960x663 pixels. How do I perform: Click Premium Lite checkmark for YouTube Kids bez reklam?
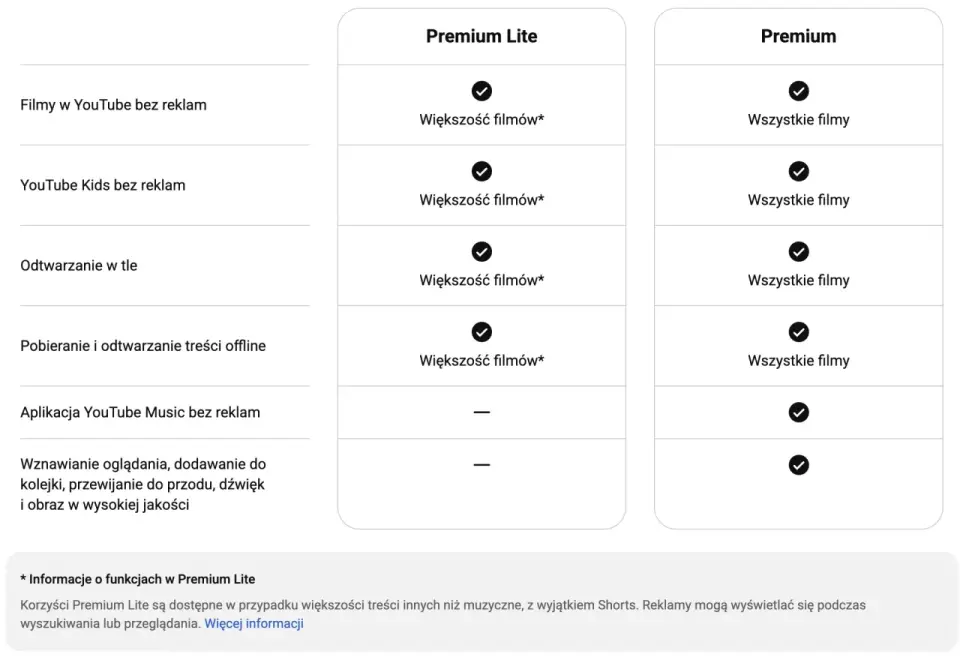tap(481, 171)
